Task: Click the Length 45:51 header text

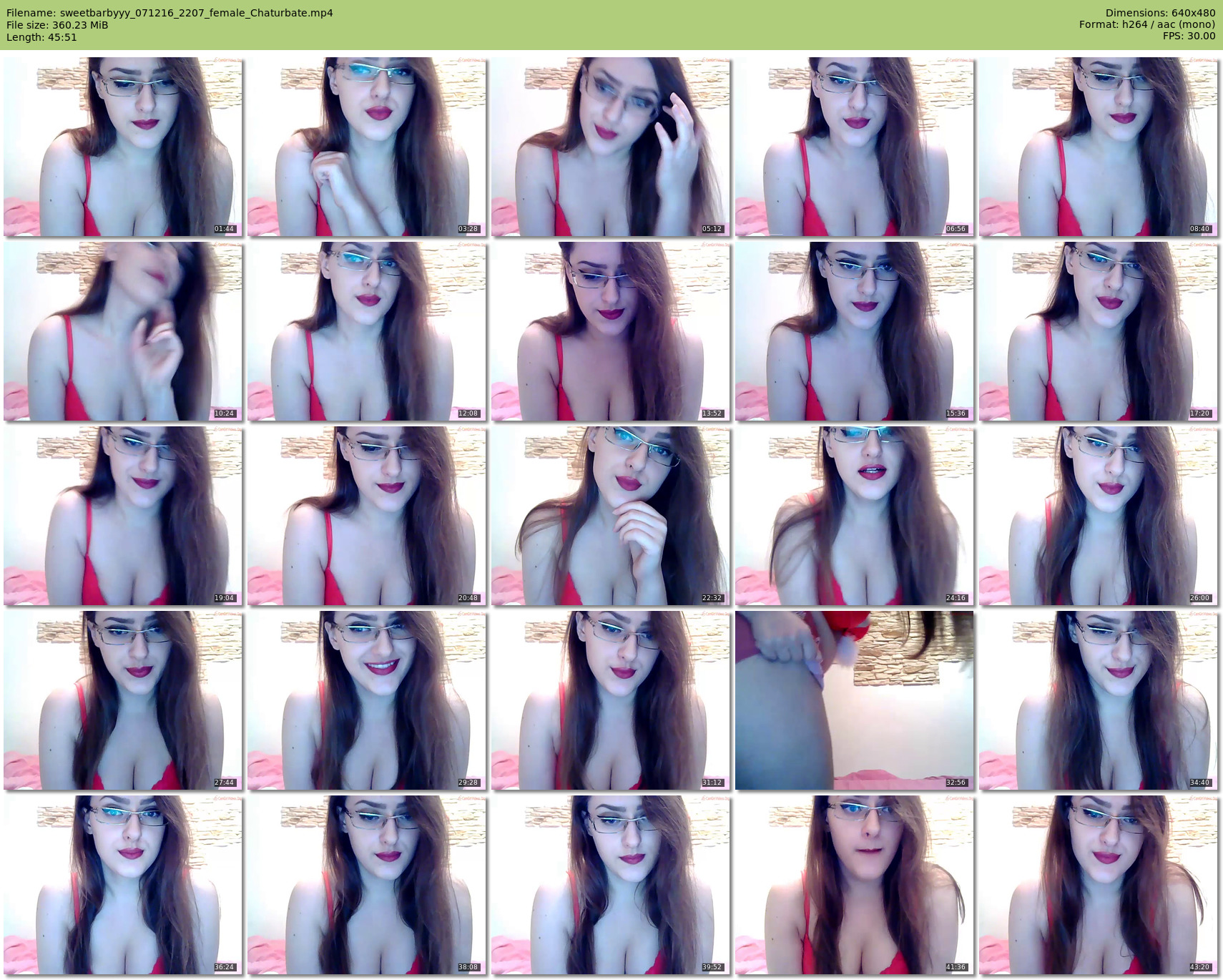Action: coord(41,37)
